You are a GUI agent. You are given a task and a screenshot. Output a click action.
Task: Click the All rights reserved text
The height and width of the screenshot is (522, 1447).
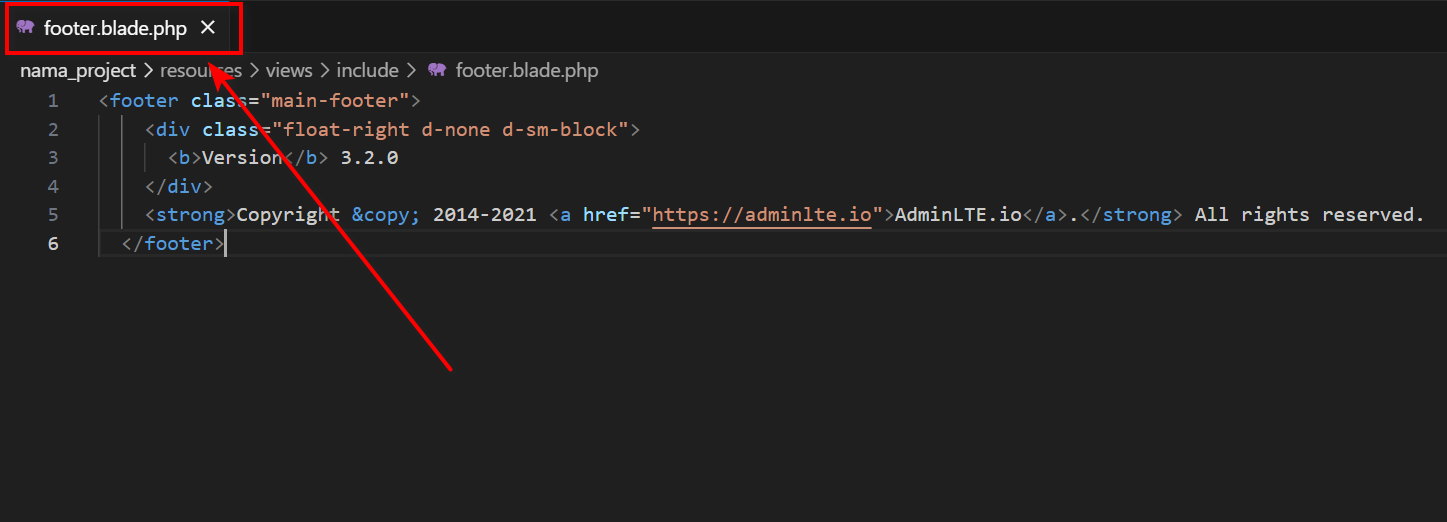(x=1309, y=215)
